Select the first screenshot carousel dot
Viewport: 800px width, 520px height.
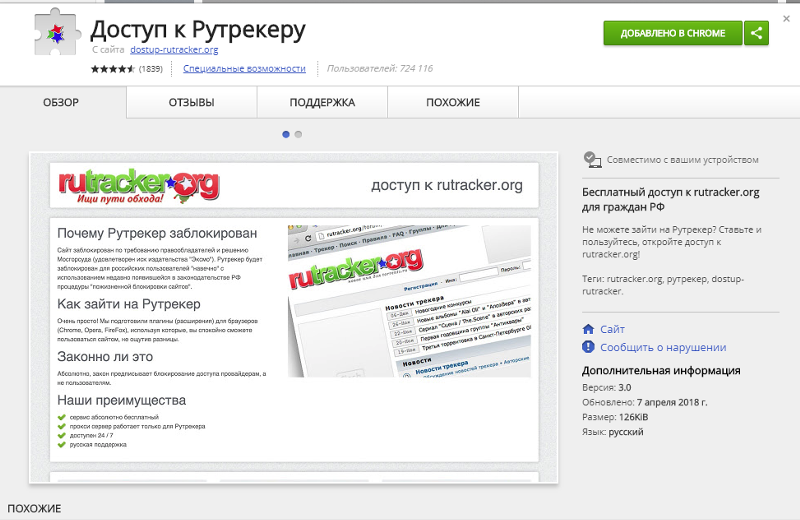[x=286, y=134]
